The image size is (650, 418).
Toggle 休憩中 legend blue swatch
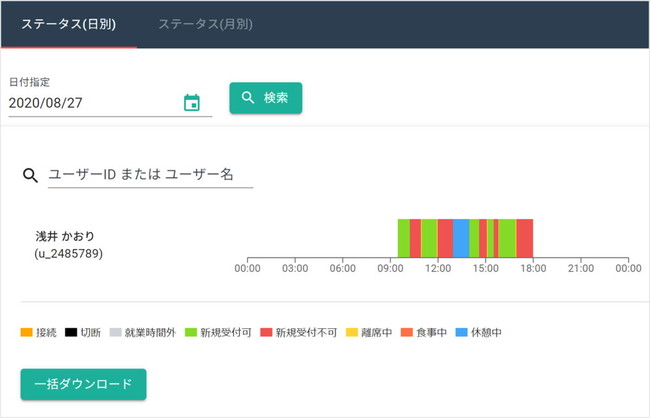pos(461,332)
